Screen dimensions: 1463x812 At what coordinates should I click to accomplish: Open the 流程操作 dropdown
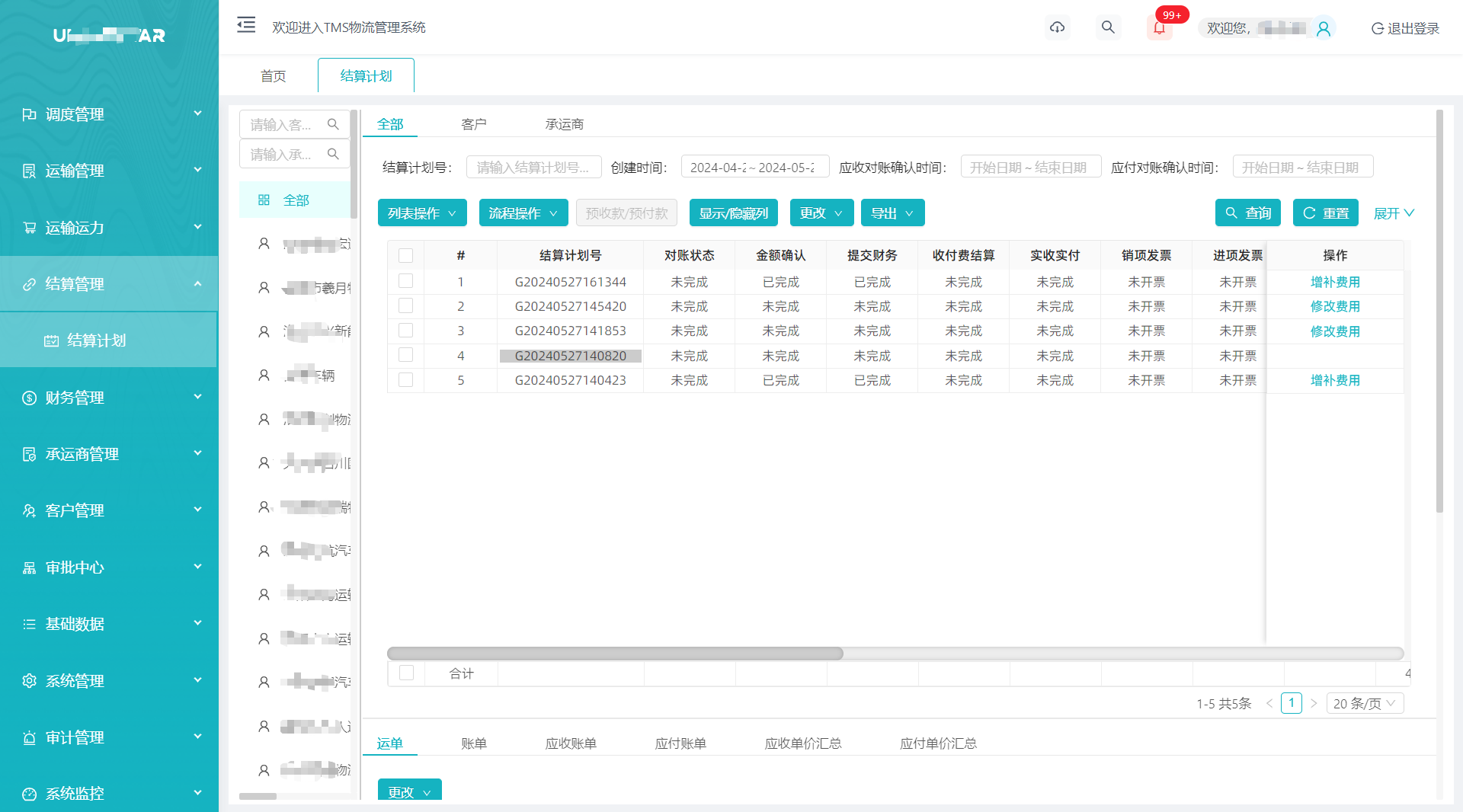tap(523, 213)
